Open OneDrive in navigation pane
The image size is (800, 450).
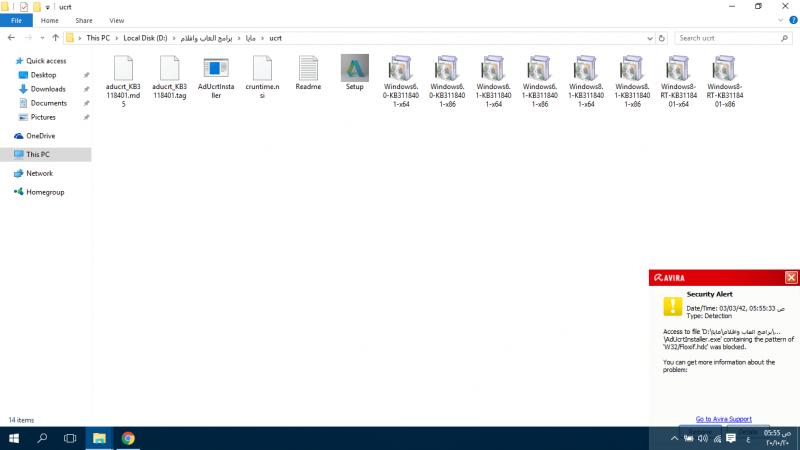40,136
